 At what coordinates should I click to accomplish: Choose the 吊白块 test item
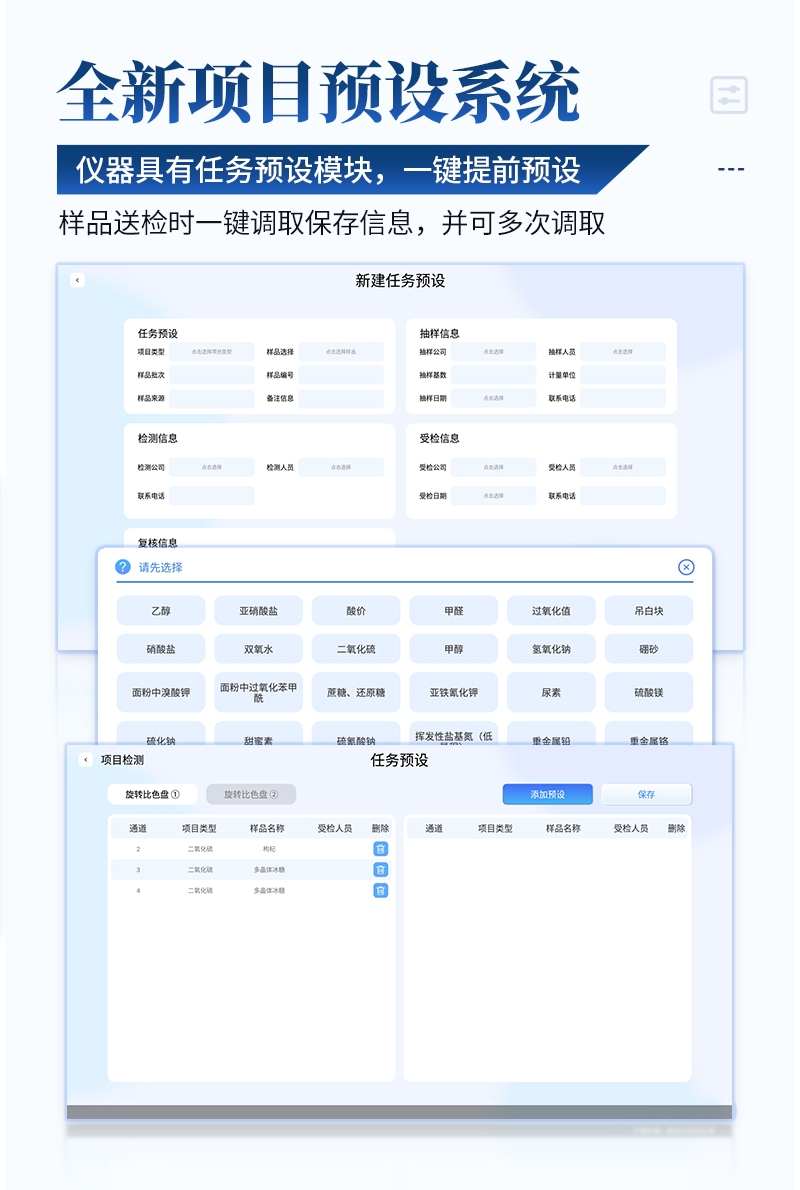[649, 611]
